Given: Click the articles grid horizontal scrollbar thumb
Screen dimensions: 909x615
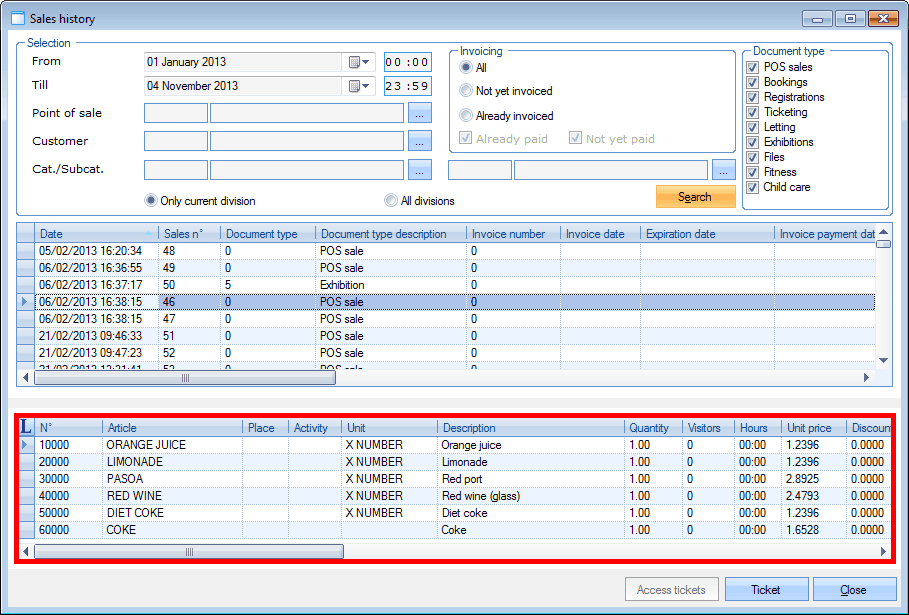Looking at the screenshot, I should 188,552.
